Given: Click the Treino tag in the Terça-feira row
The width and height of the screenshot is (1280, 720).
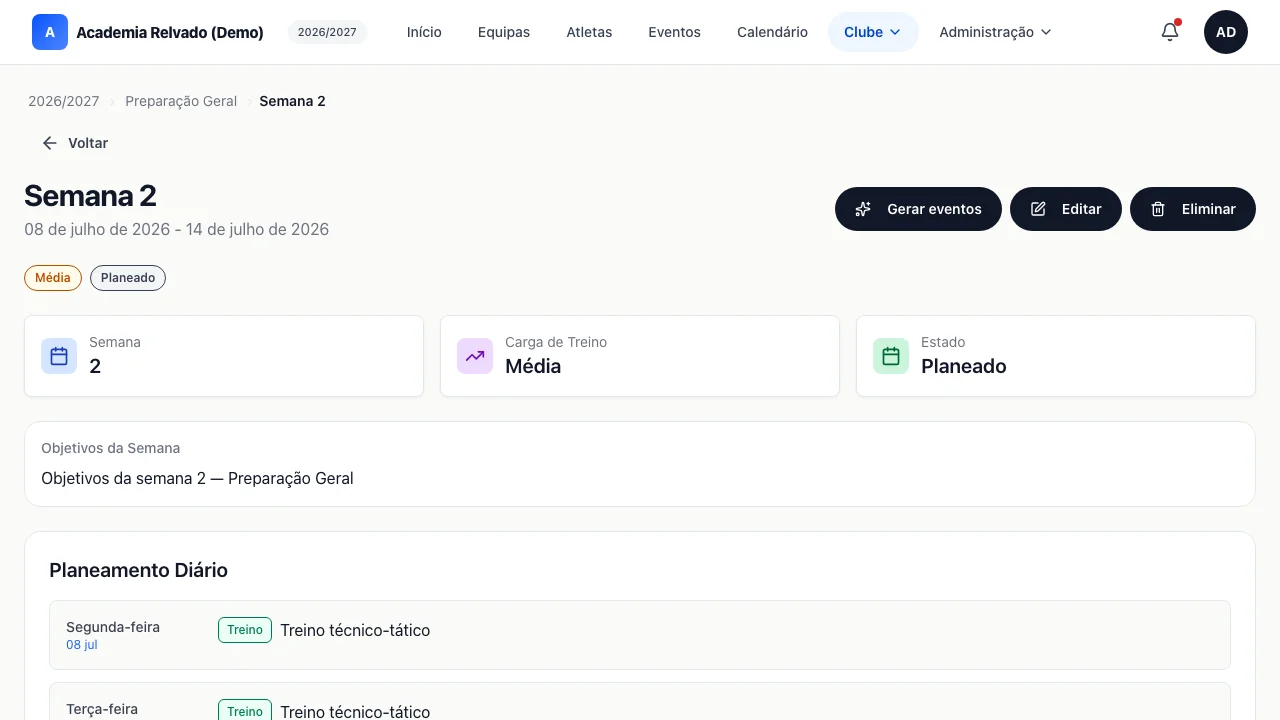Looking at the screenshot, I should click(x=245, y=710).
